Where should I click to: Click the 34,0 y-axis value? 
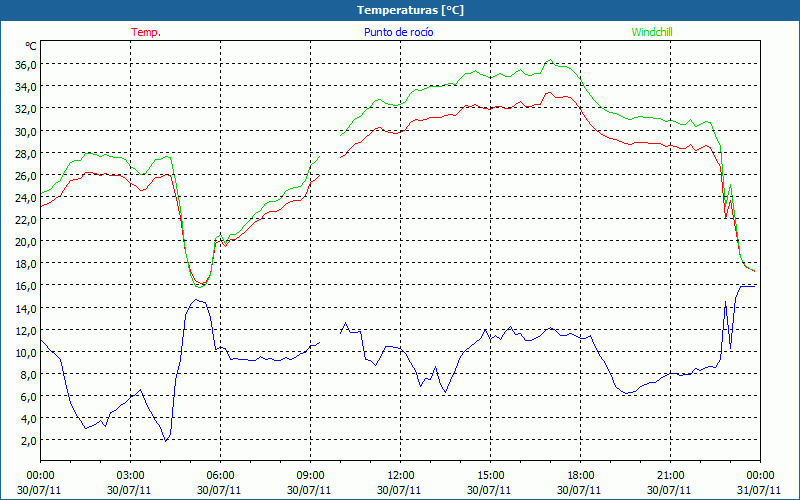[x=27, y=87]
